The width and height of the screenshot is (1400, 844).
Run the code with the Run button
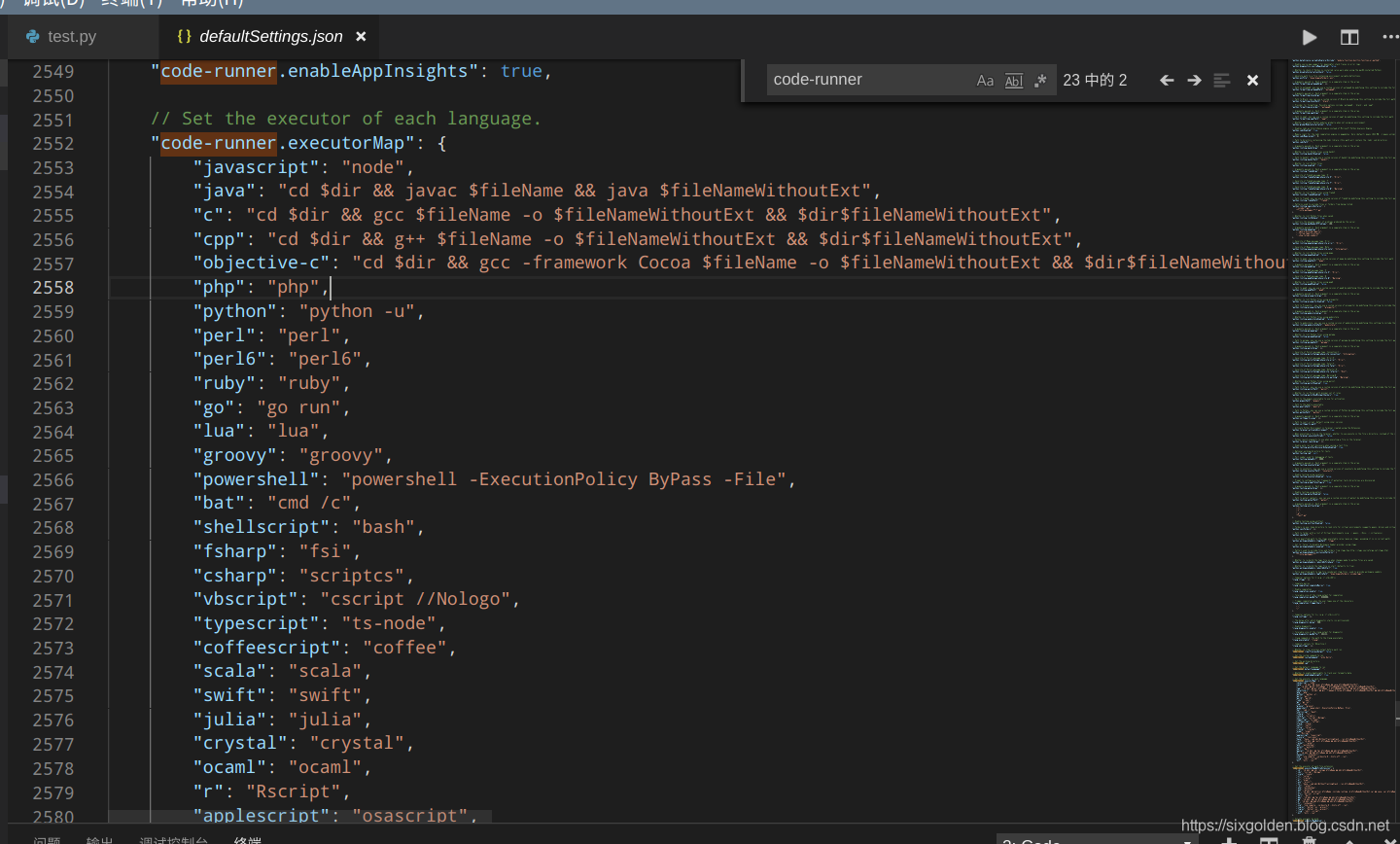click(1310, 37)
